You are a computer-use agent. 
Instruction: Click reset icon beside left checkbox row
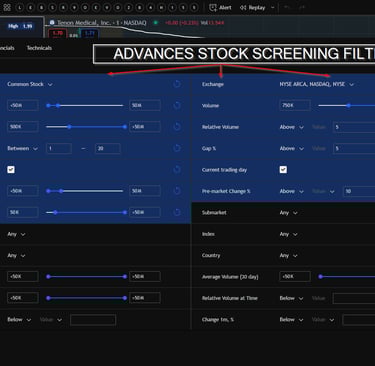177,170
